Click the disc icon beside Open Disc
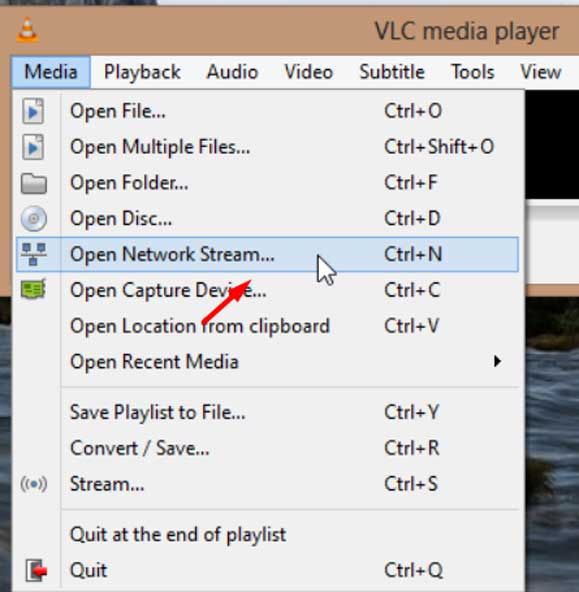The height and width of the screenshot is (592, 579). pos(34,219)
